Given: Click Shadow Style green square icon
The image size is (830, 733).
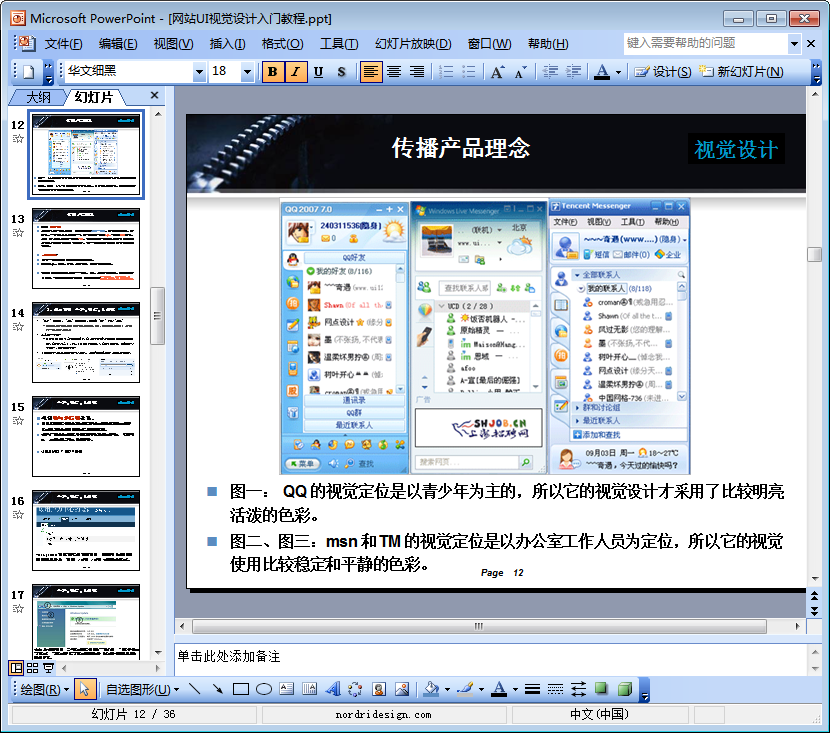Looking at the screenshot, I should (601, 689).
